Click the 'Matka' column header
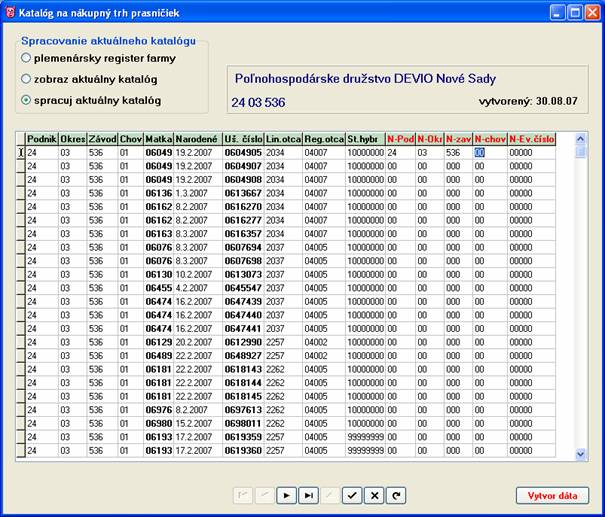The height and width of the screenshot is (517, 605). [x=159, y=139]
